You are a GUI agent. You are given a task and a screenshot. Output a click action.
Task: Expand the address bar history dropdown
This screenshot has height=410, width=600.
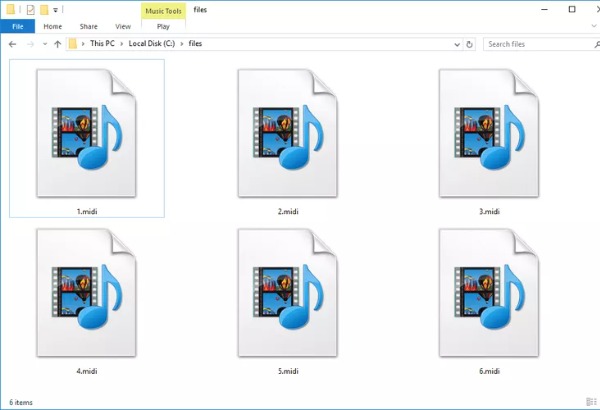tap(457, 44)
